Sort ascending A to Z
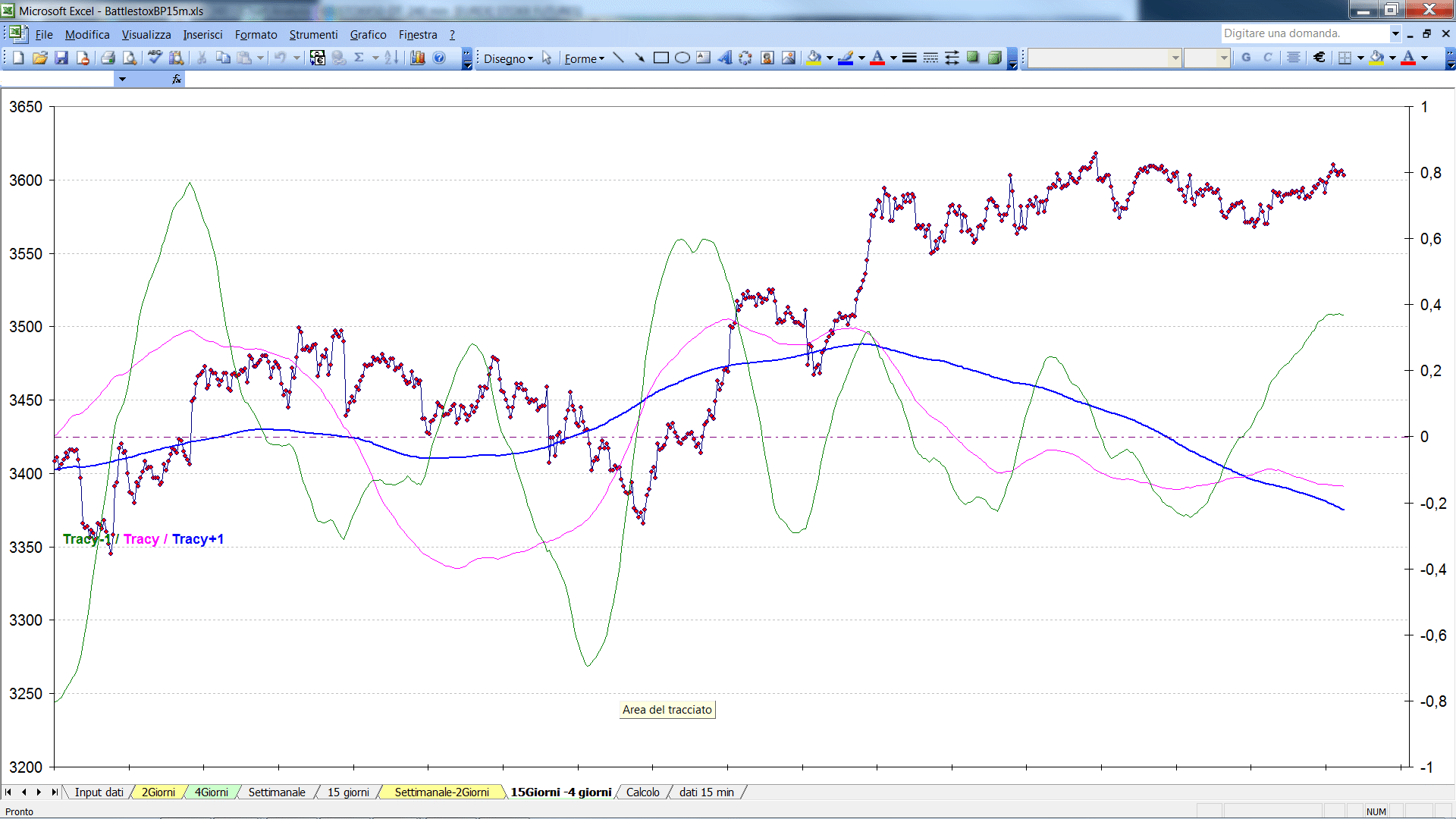The height and width of the screenshot is (819, 1456). (x=391, y=58)
